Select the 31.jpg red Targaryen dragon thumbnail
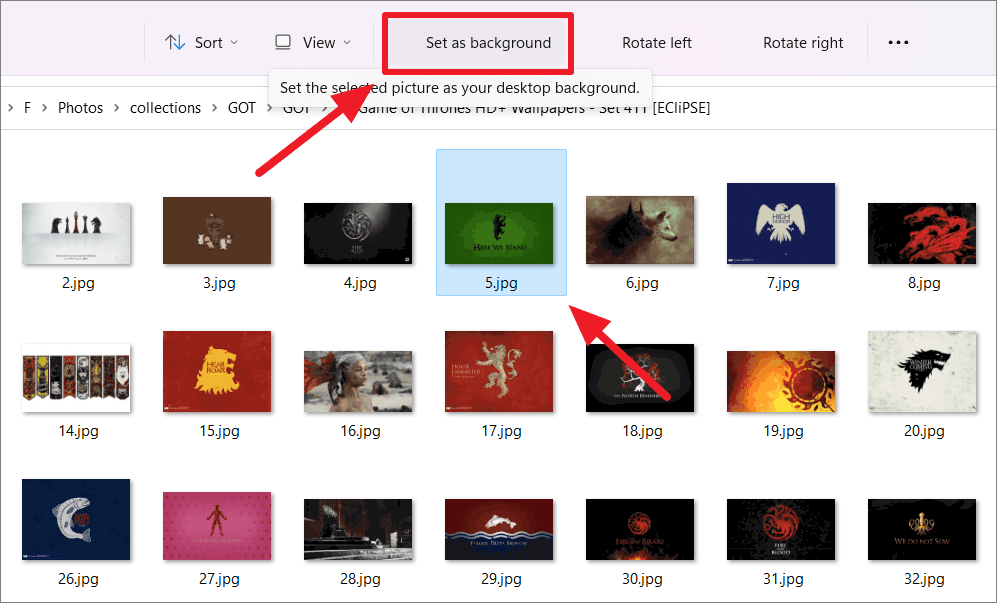 click(781, 529)
